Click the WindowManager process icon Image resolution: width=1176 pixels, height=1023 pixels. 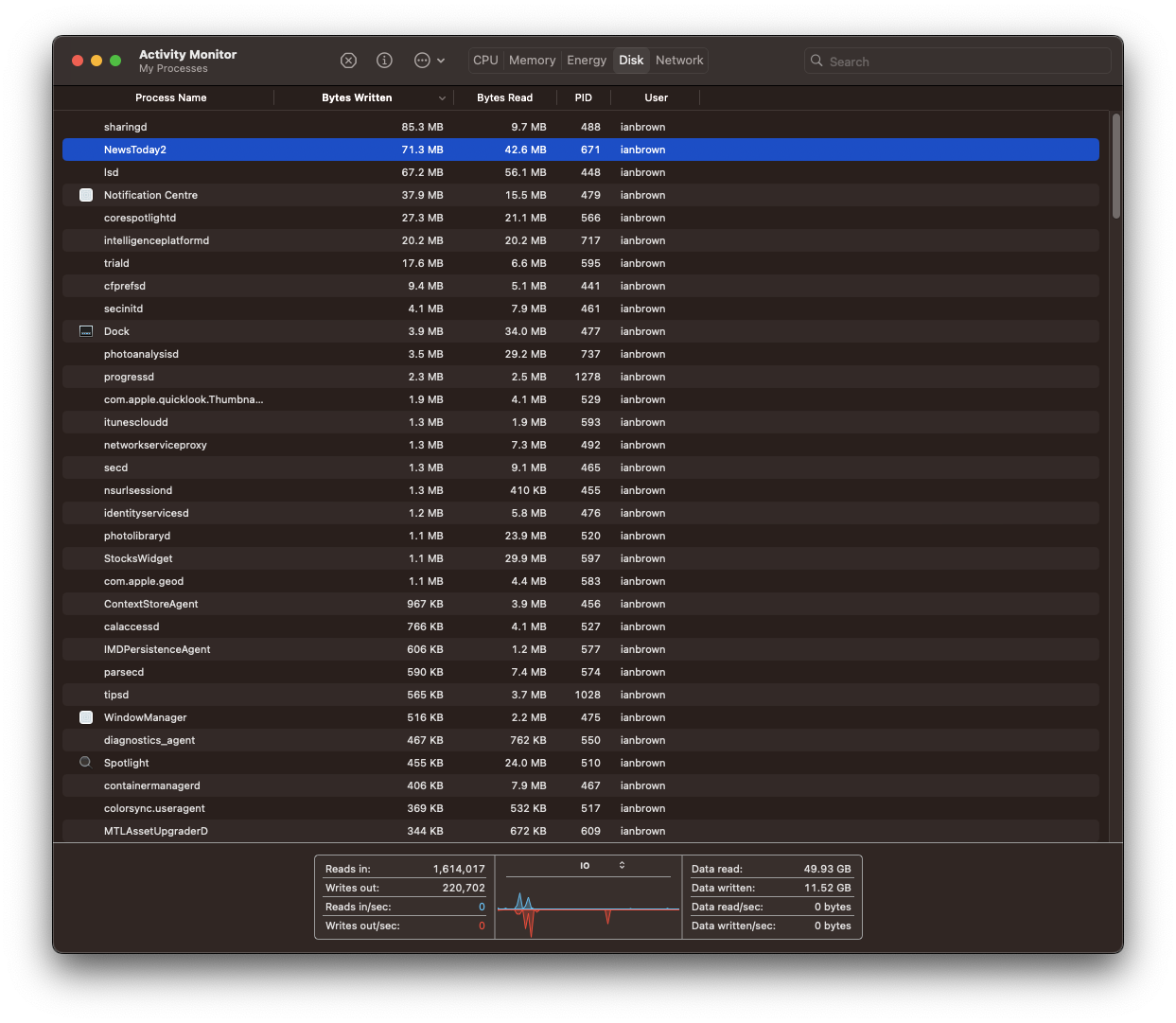point(86,717)
